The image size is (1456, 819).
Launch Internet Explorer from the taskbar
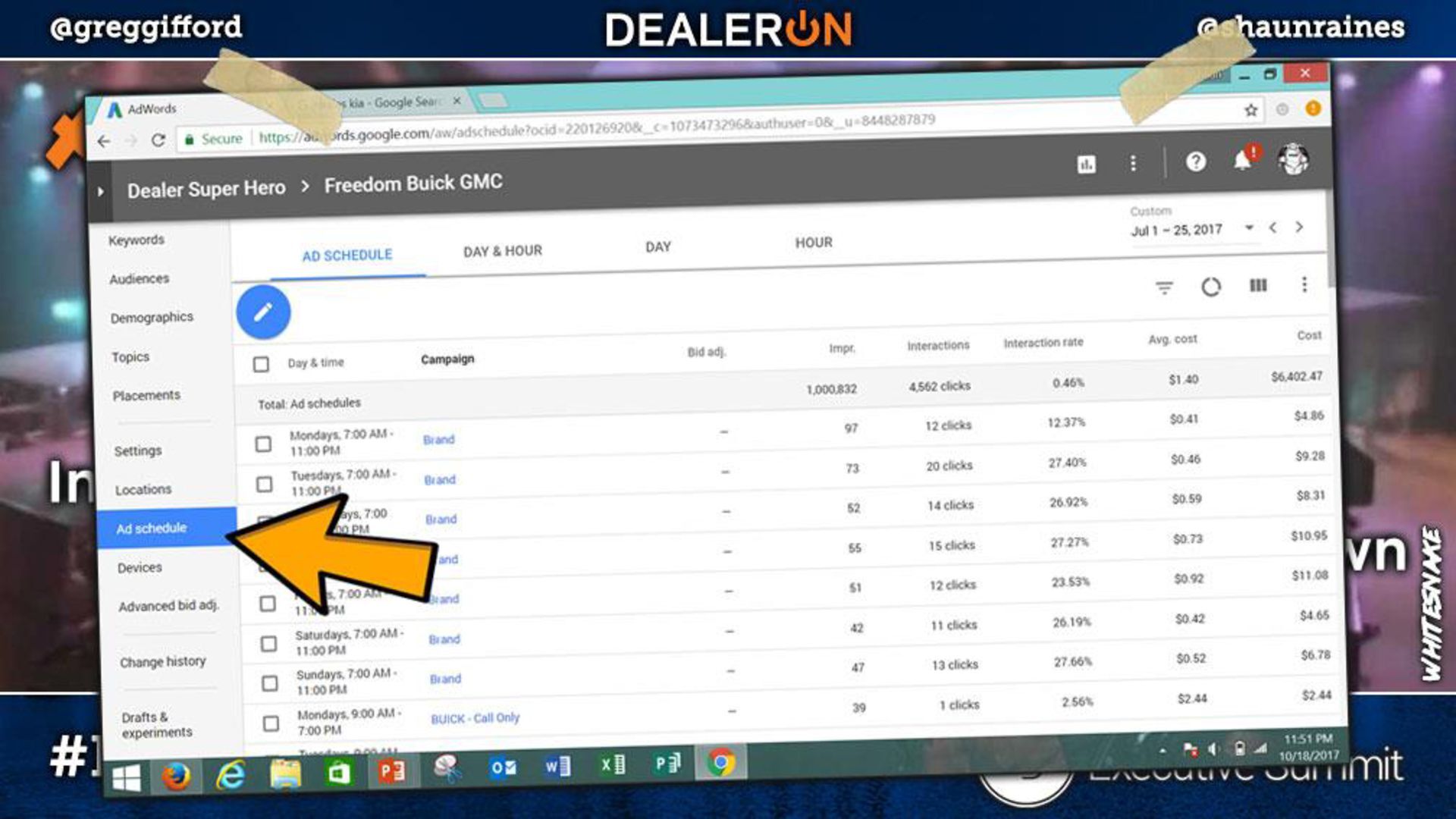230,775
